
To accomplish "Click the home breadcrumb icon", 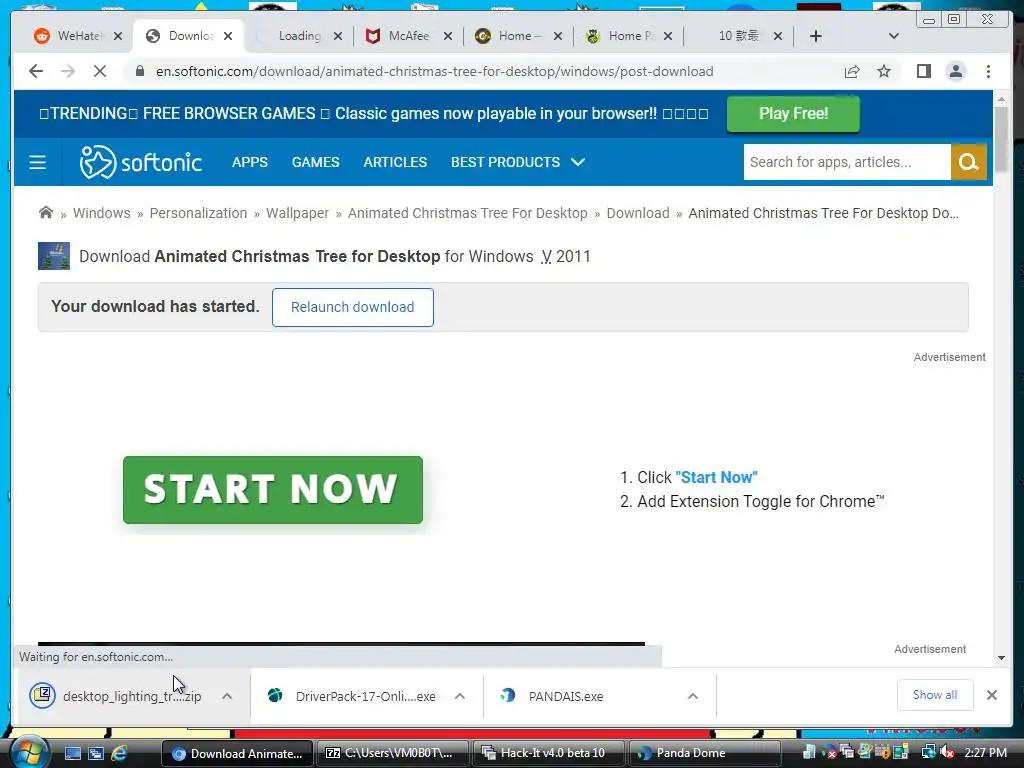I will pos(46,213).
